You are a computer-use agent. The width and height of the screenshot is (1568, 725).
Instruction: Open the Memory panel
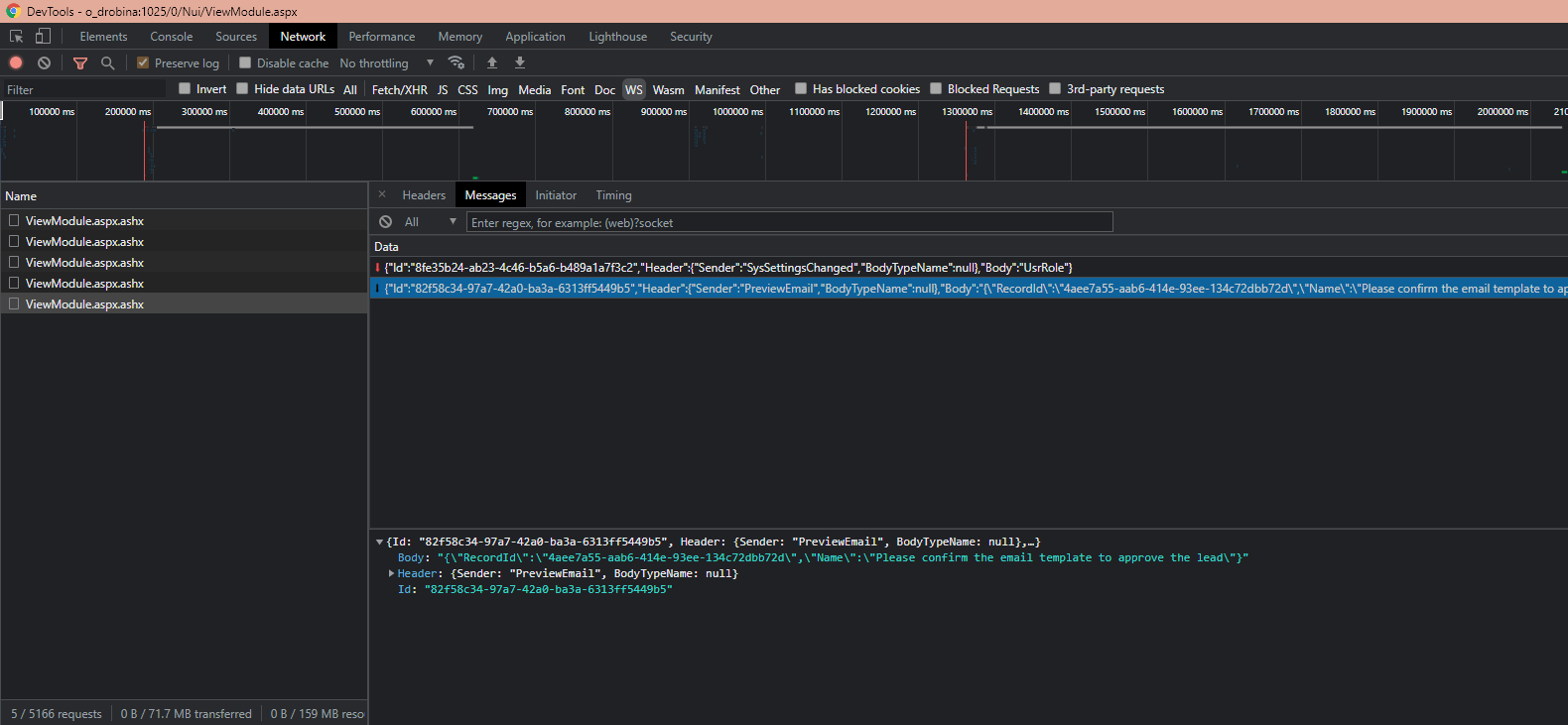coord(460,37)
